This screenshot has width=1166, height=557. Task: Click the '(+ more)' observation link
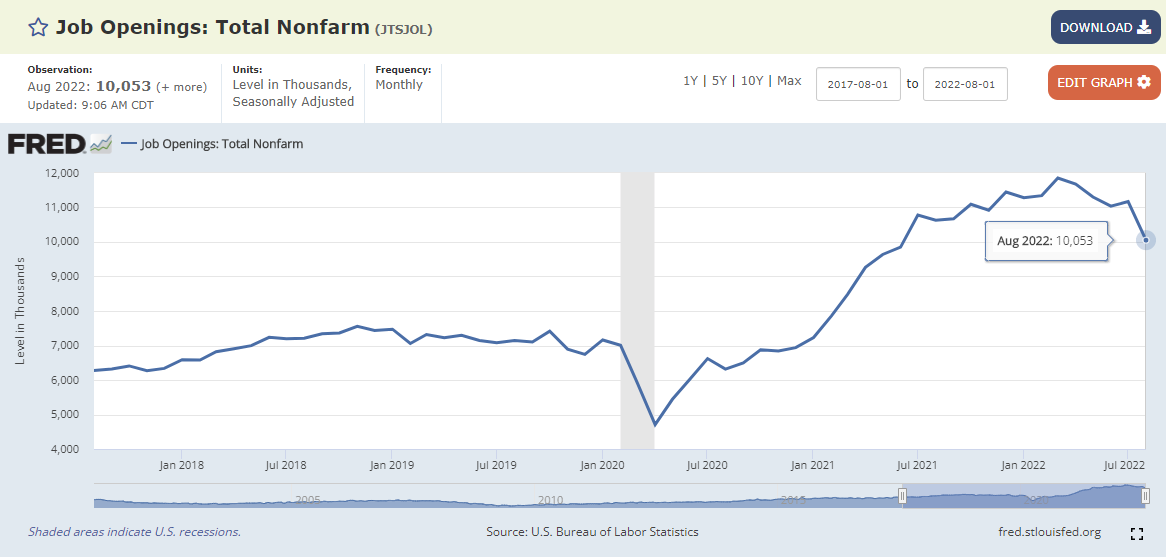pos(181,87)
